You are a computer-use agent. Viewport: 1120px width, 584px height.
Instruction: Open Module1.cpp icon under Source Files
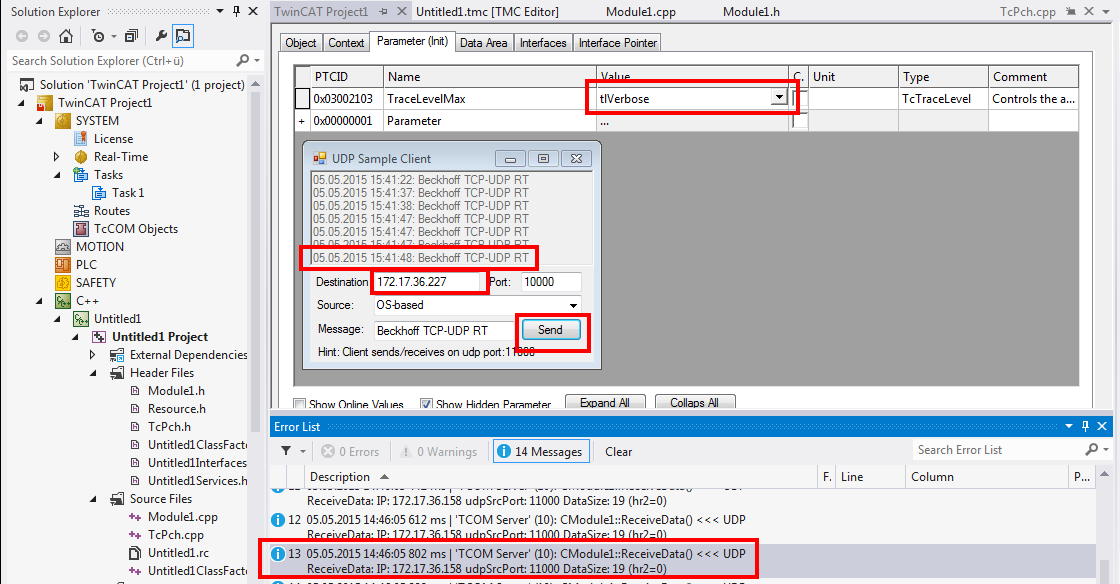click(134, 517)
